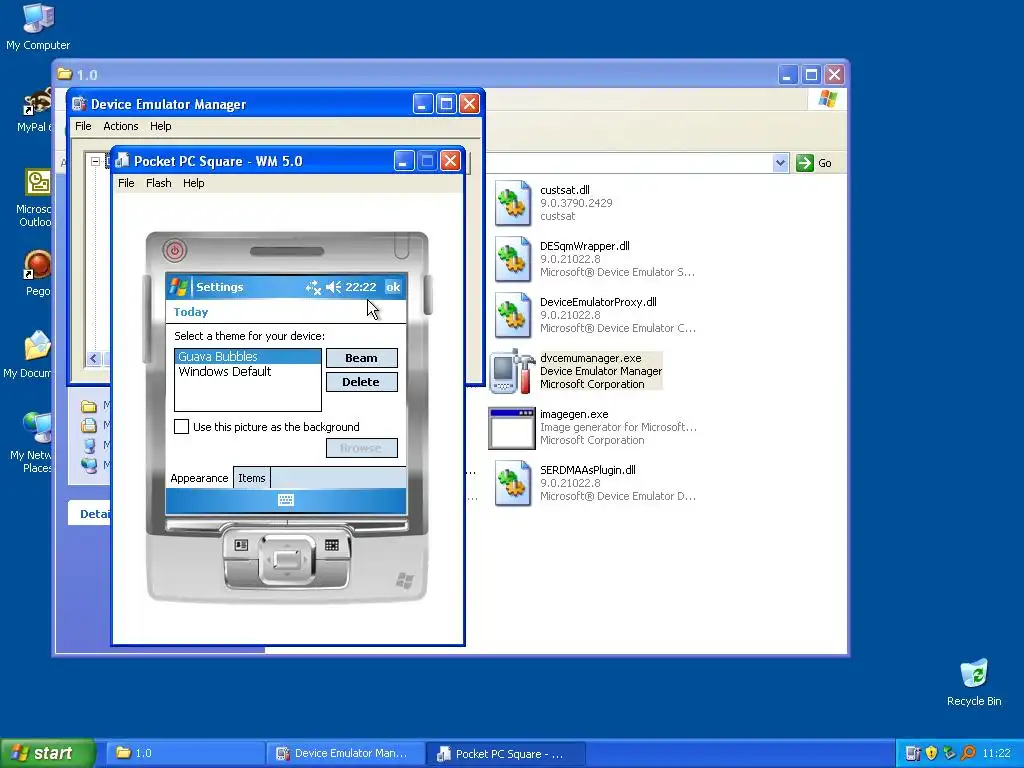
Task: Open the Pego desktop shortcut
Action: 37,273
